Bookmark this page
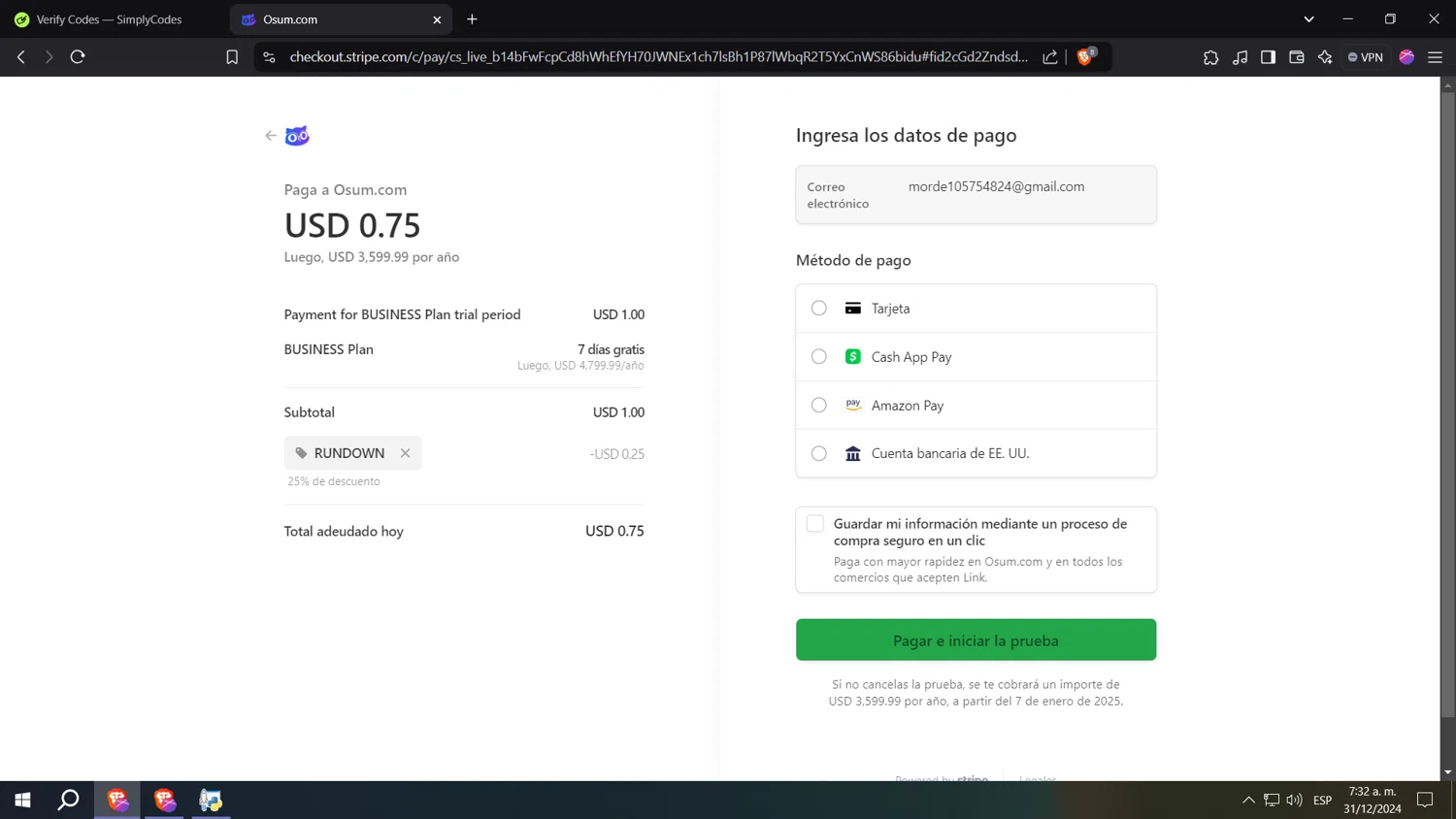Viewport: 1456px width, 819px height. (232, 57)
